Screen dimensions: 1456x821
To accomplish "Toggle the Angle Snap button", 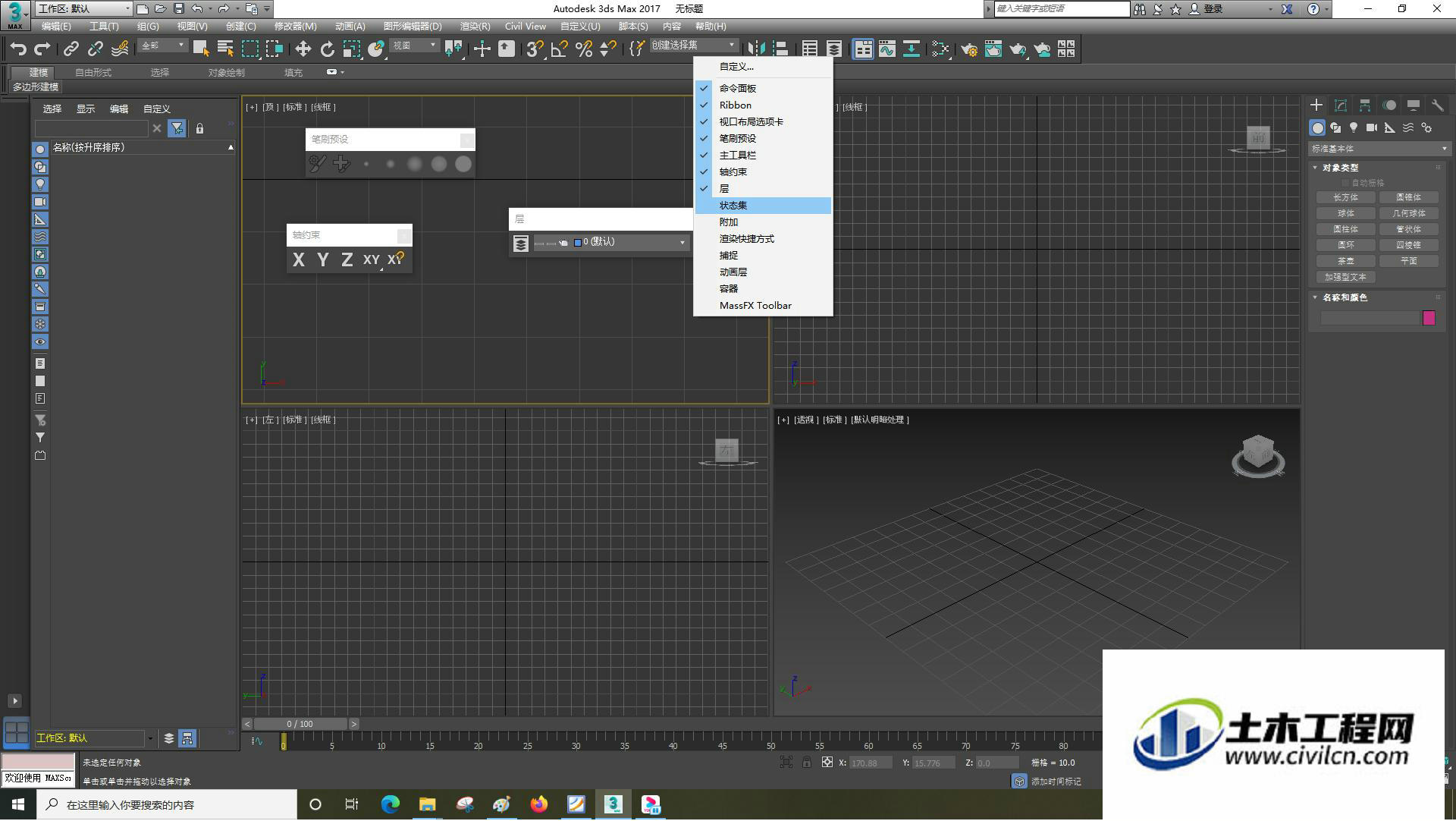I will click(x=560, y=49).
